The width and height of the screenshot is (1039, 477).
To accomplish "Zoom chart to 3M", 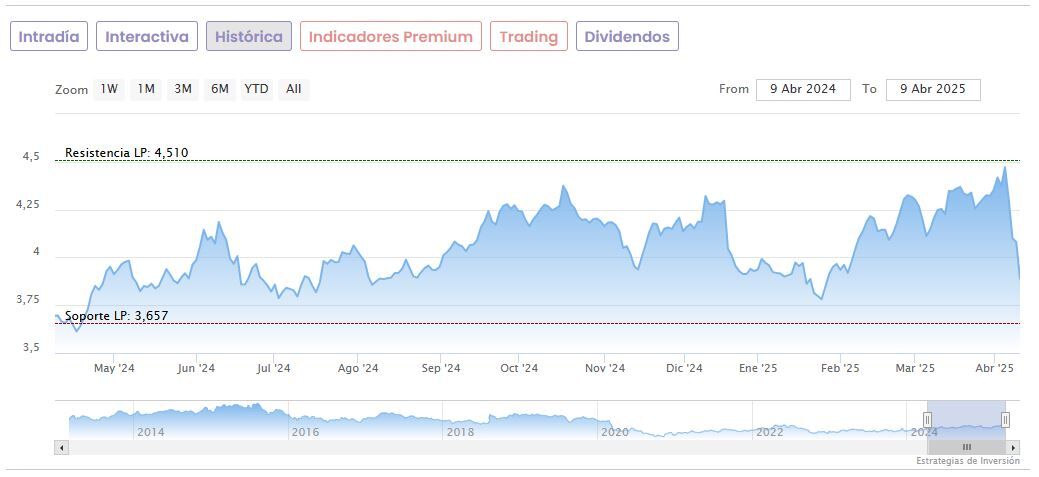I will (x=183, y=89).
